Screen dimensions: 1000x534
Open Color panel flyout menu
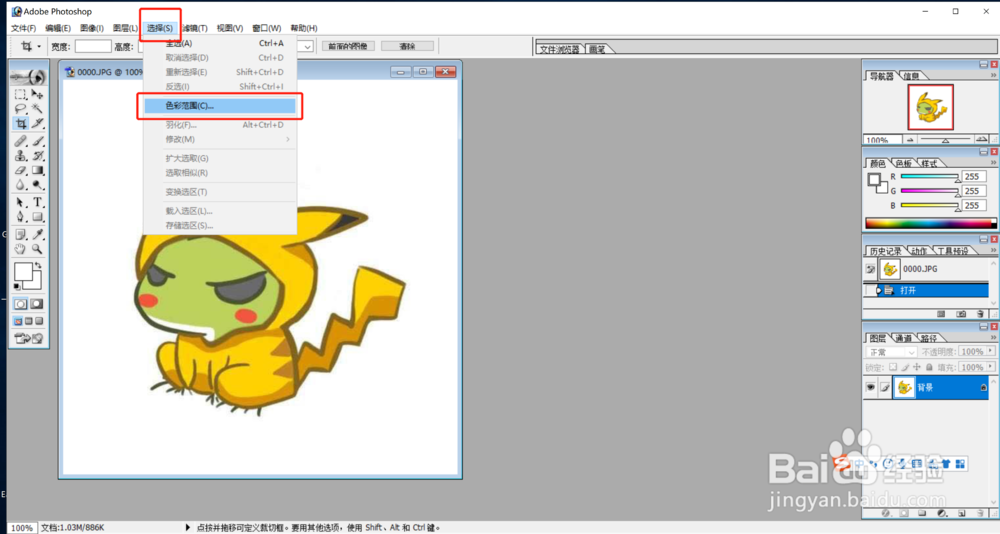[x=993, y=163]
